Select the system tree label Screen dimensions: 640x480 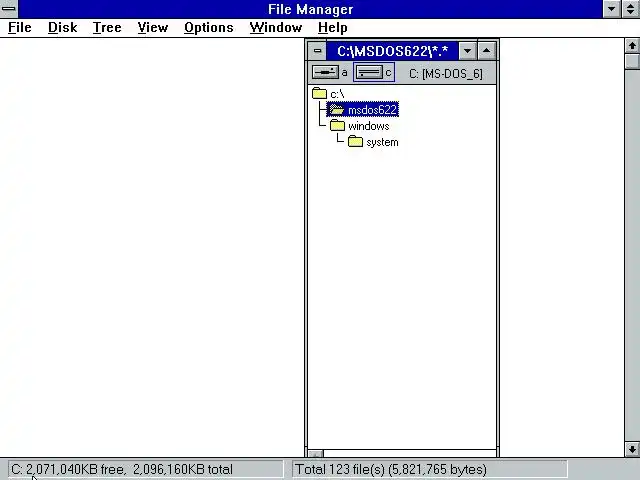(x=382, y=142)
